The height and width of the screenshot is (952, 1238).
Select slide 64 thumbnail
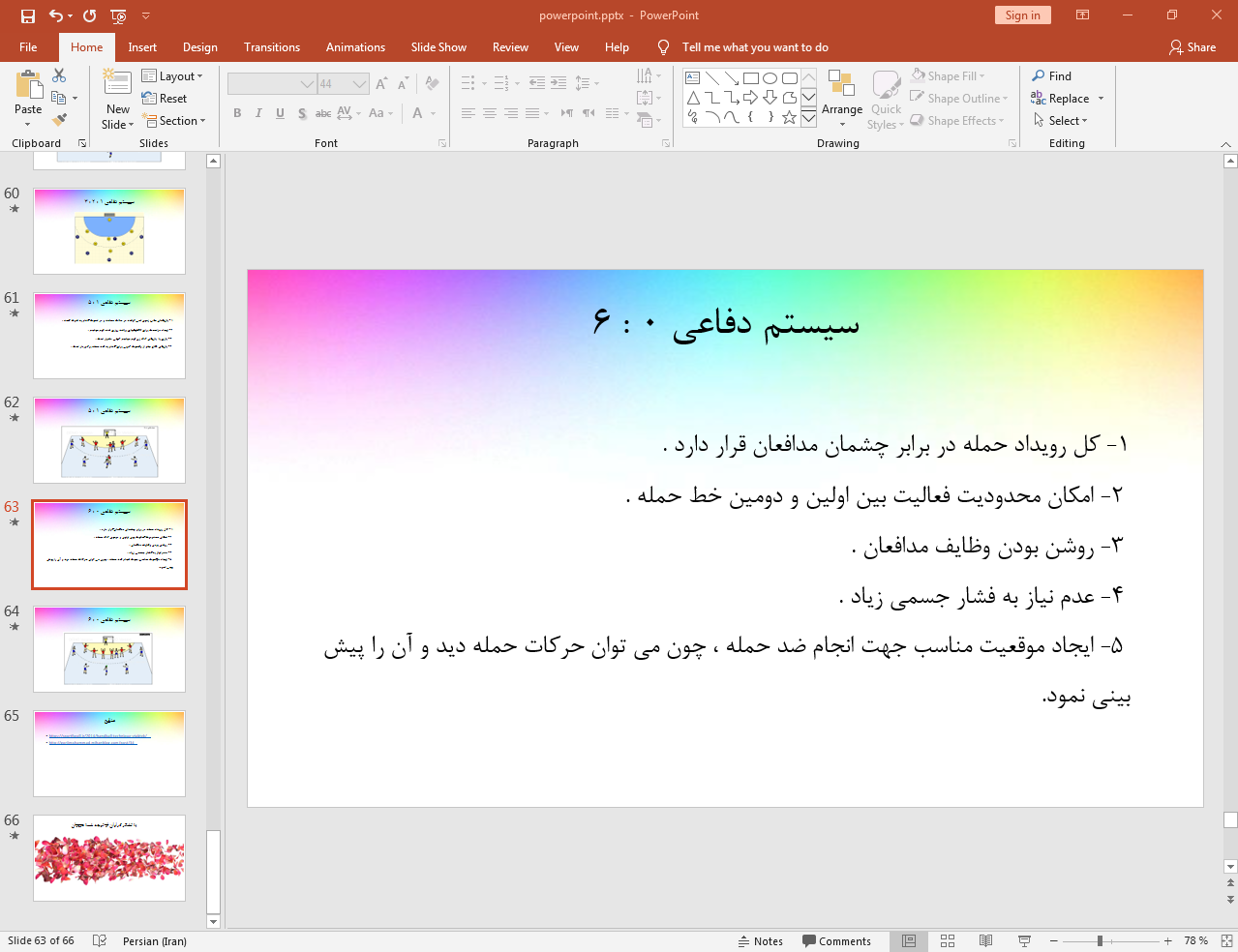109,649
